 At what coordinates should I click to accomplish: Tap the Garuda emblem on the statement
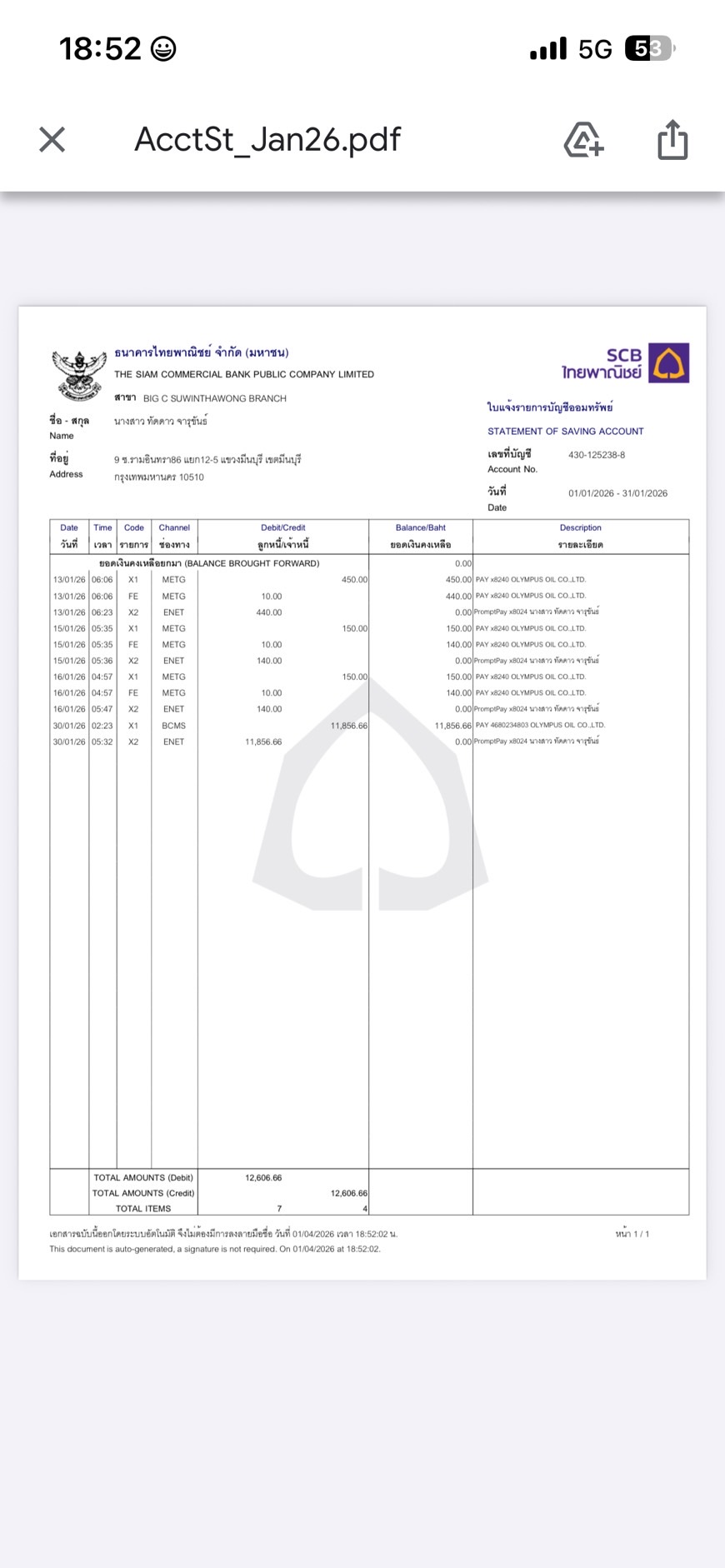point(78,374)
